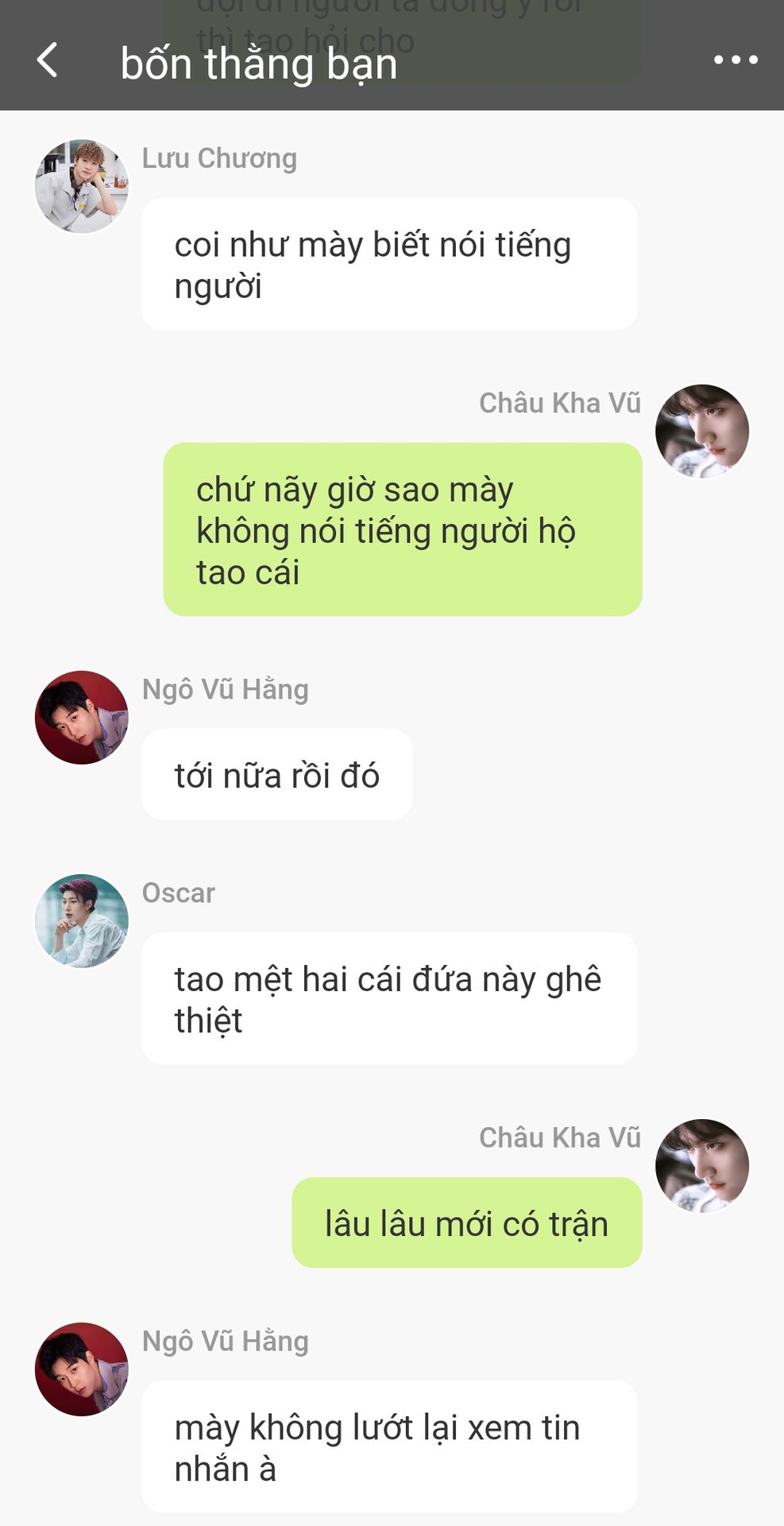Select message 'coi như mày biết nói tiếng người'

point(389,264)
